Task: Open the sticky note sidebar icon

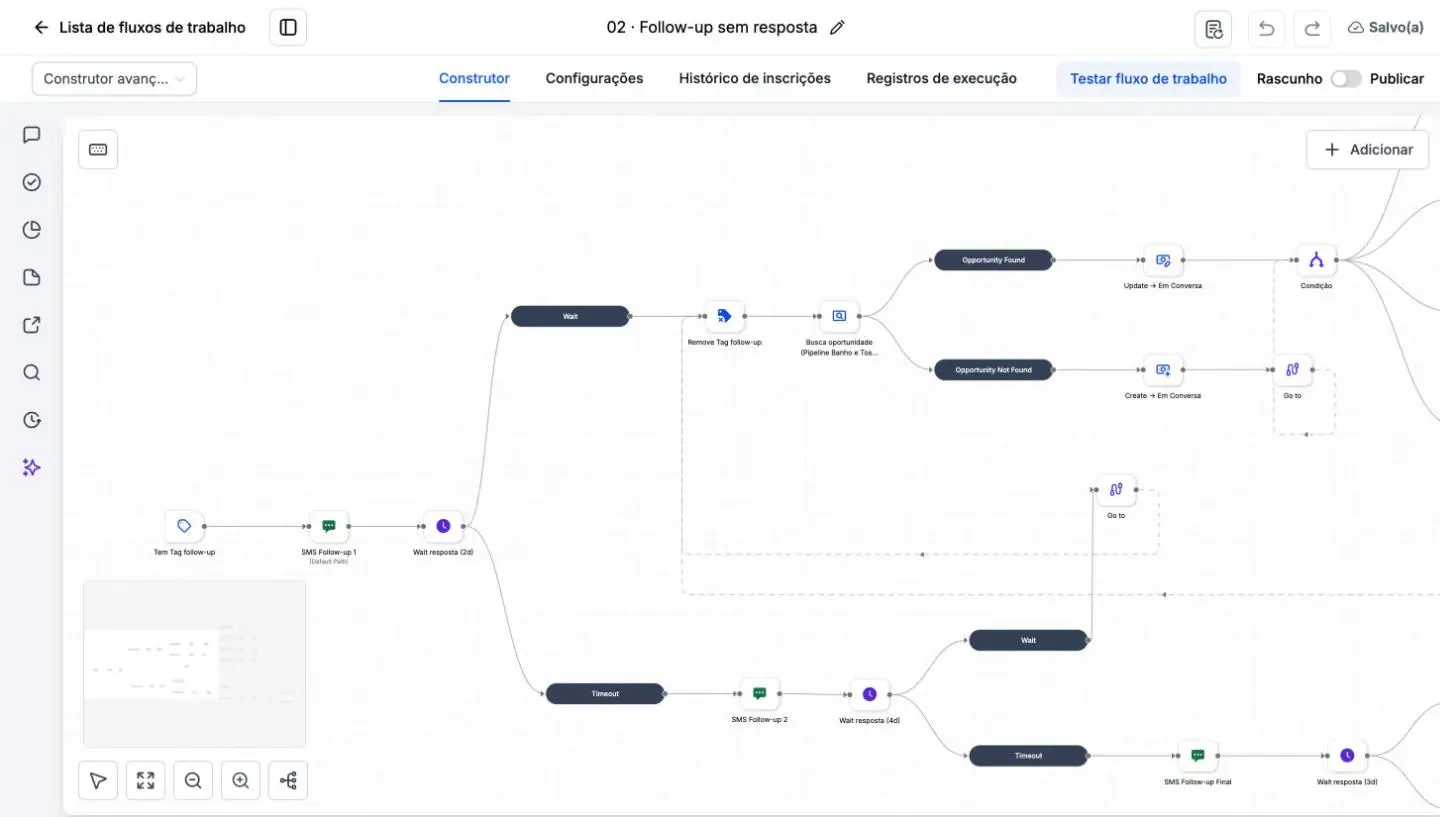Action: tap(32, 277)
